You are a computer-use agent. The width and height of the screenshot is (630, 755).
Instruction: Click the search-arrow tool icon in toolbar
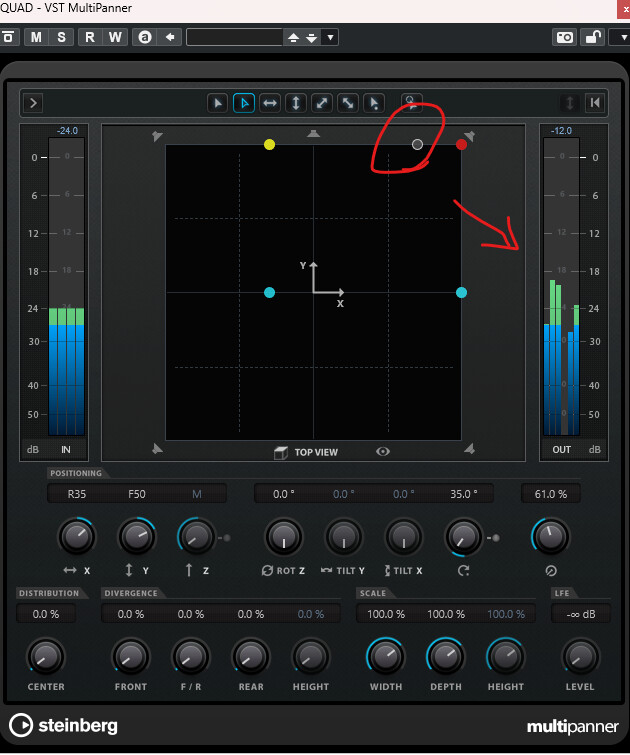(x=411, y=103)
